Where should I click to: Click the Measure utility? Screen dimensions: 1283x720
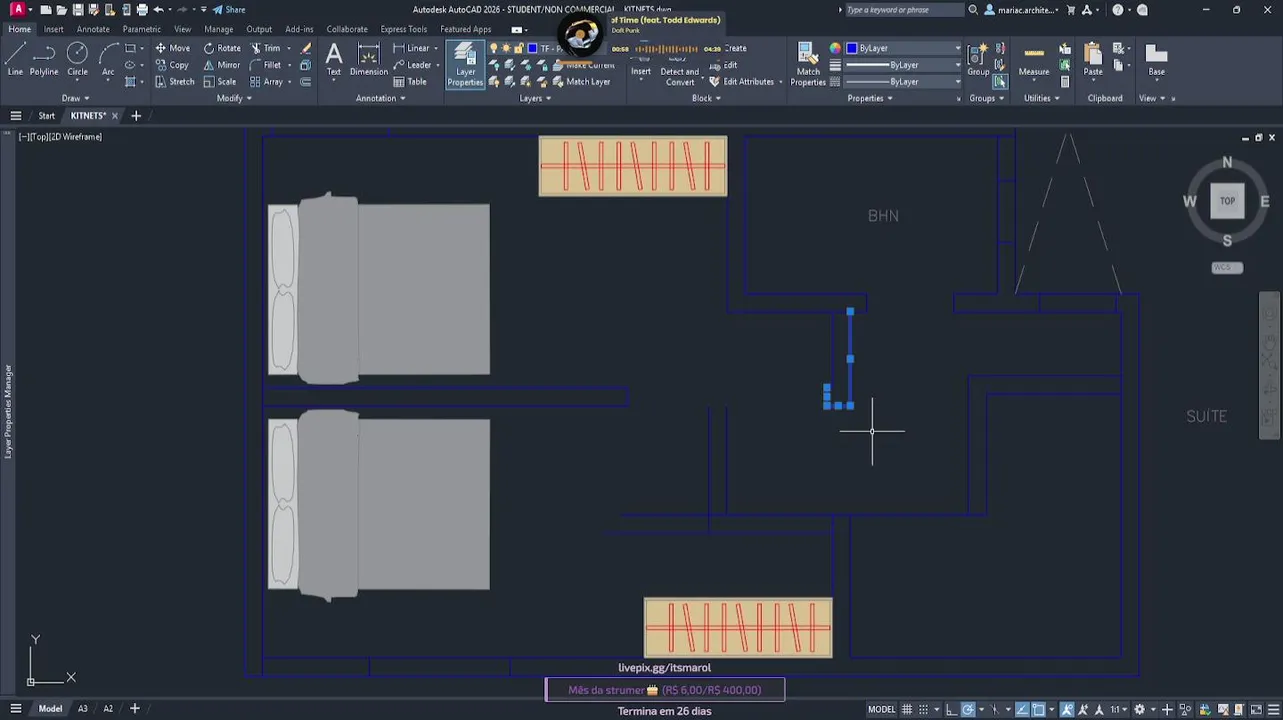pyautogui.click(x=1034, y=60)
